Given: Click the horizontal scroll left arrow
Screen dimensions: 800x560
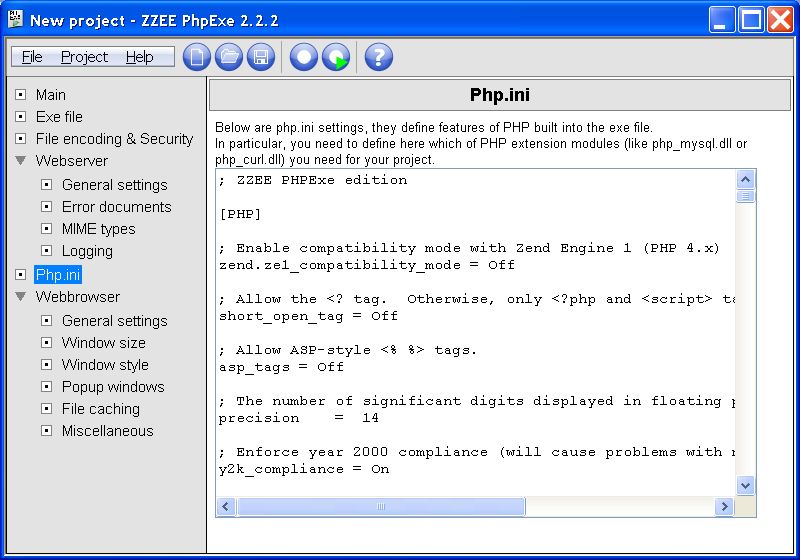Looking at the screenshot, I should pyautogui.click(x=226, y=506).
